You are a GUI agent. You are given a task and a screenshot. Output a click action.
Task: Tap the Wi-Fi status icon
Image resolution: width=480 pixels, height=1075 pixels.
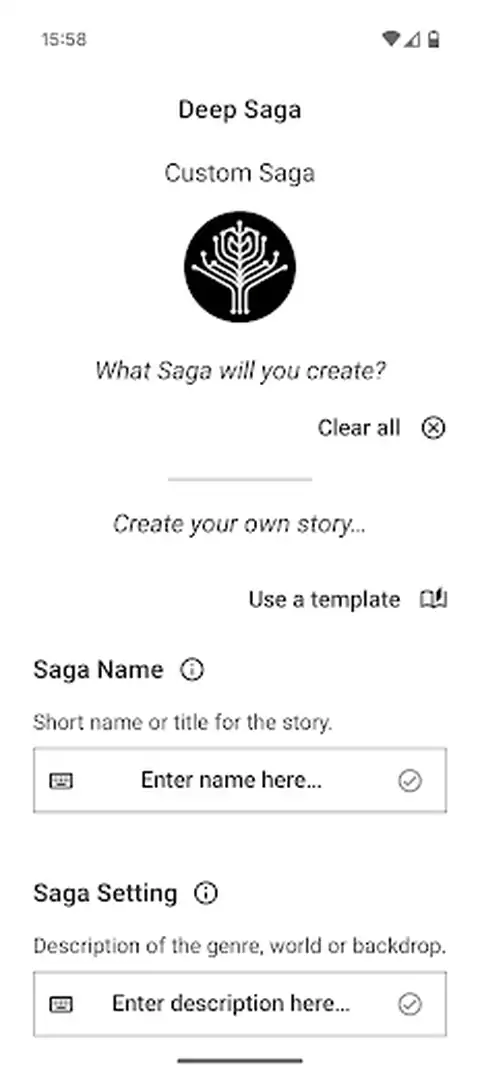(x=391, y=40)
